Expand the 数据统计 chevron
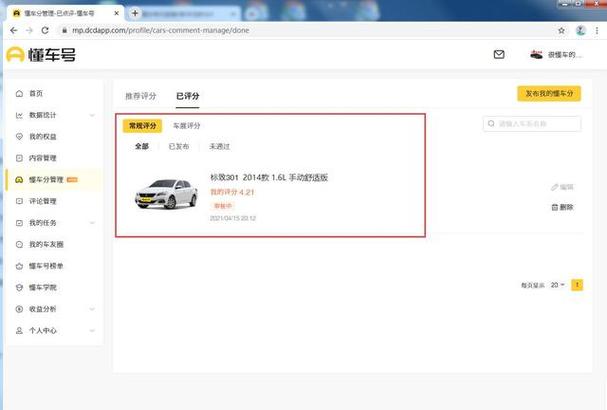607x410 pixels. pos(92,115)
